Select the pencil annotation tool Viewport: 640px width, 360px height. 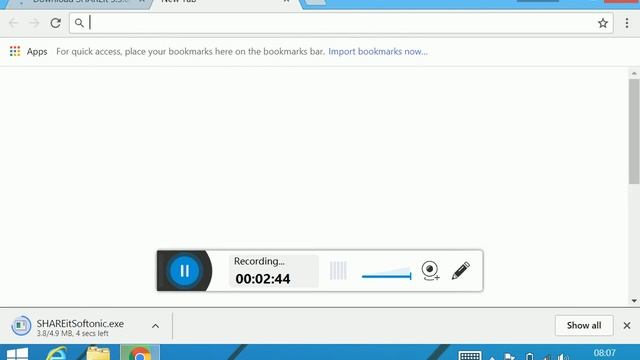click(461, 271)
